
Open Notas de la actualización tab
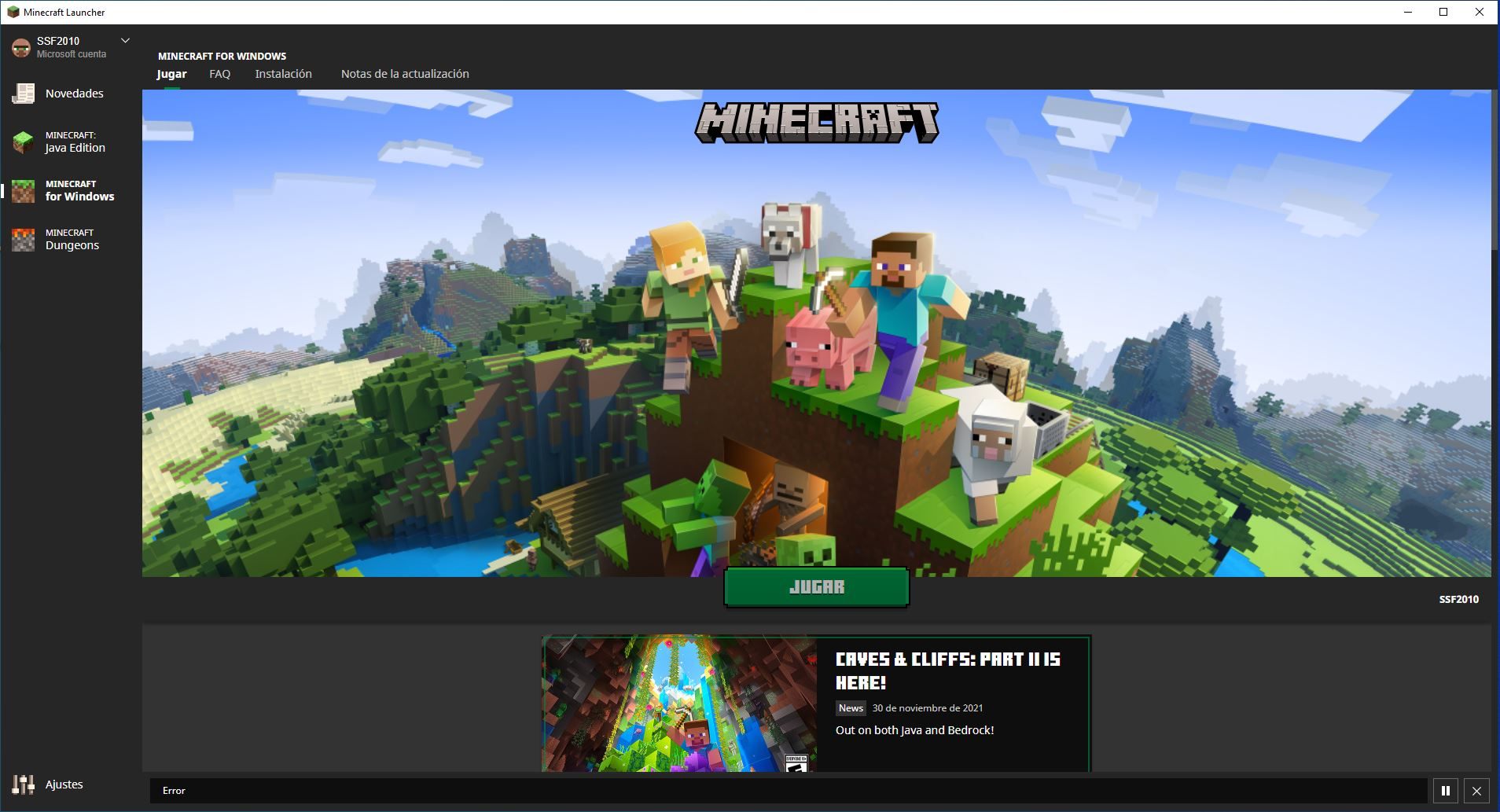tap(405, 74)
